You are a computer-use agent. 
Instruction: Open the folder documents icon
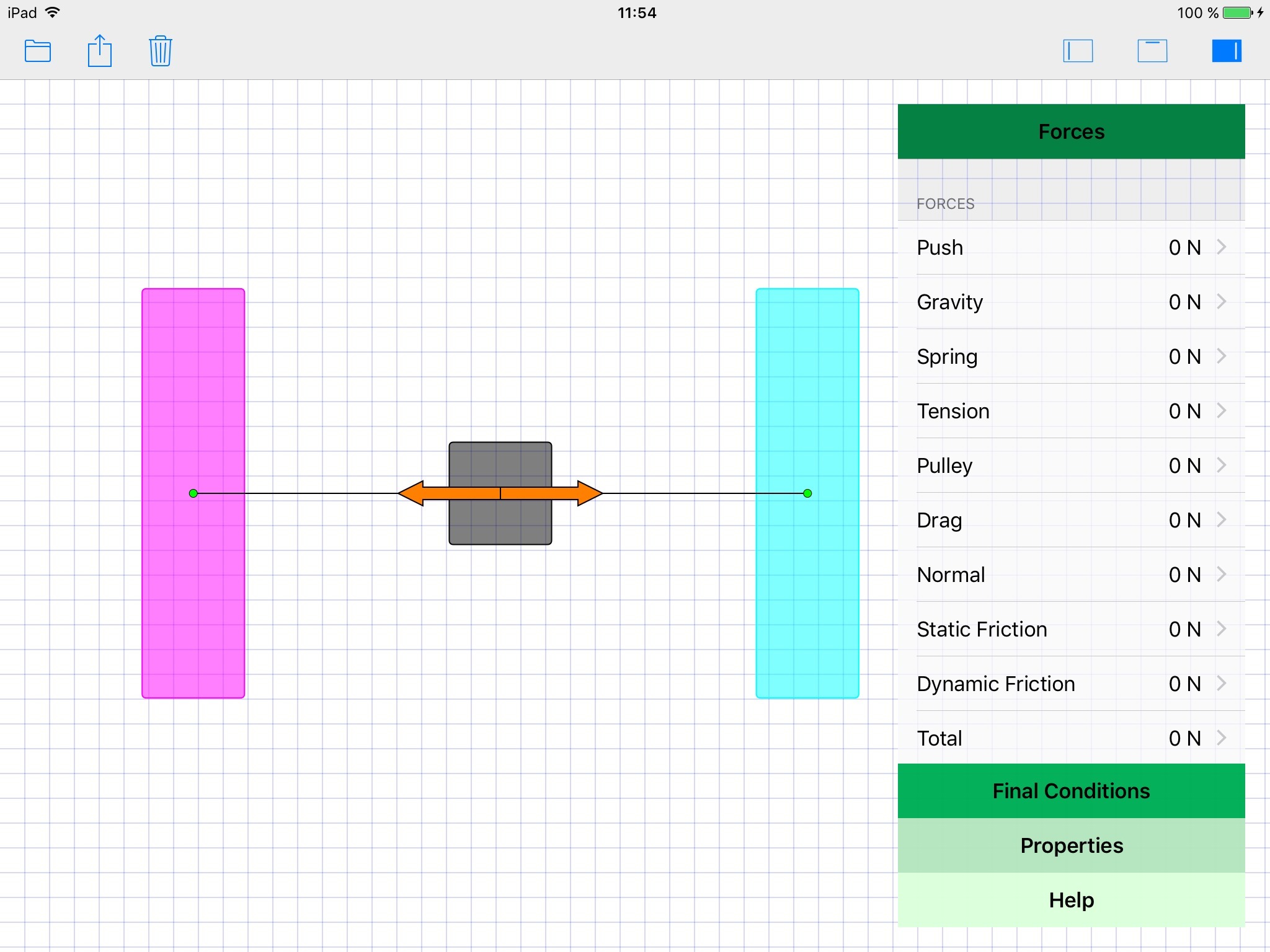[x=37, y=51]
